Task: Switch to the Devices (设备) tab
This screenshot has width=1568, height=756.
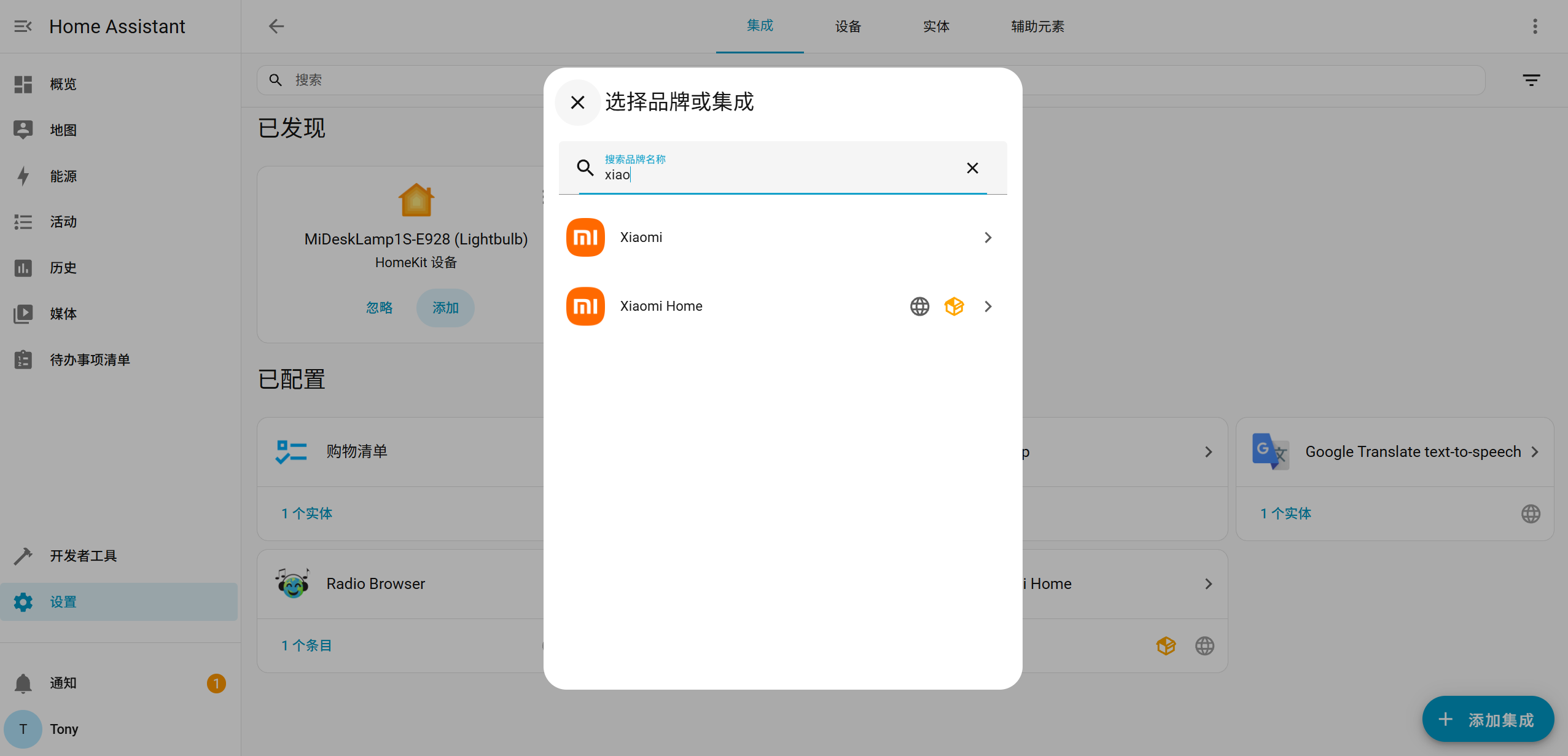Action: pos(848,26)
